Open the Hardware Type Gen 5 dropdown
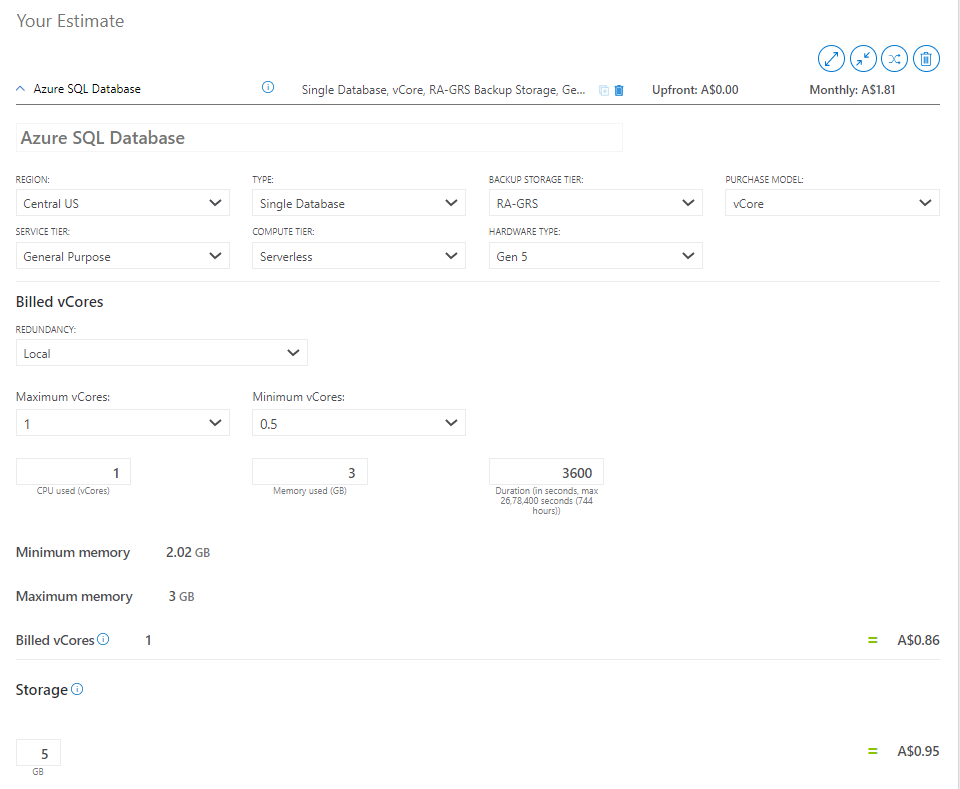Screen dimensions: 960x789 click(596, 256)
